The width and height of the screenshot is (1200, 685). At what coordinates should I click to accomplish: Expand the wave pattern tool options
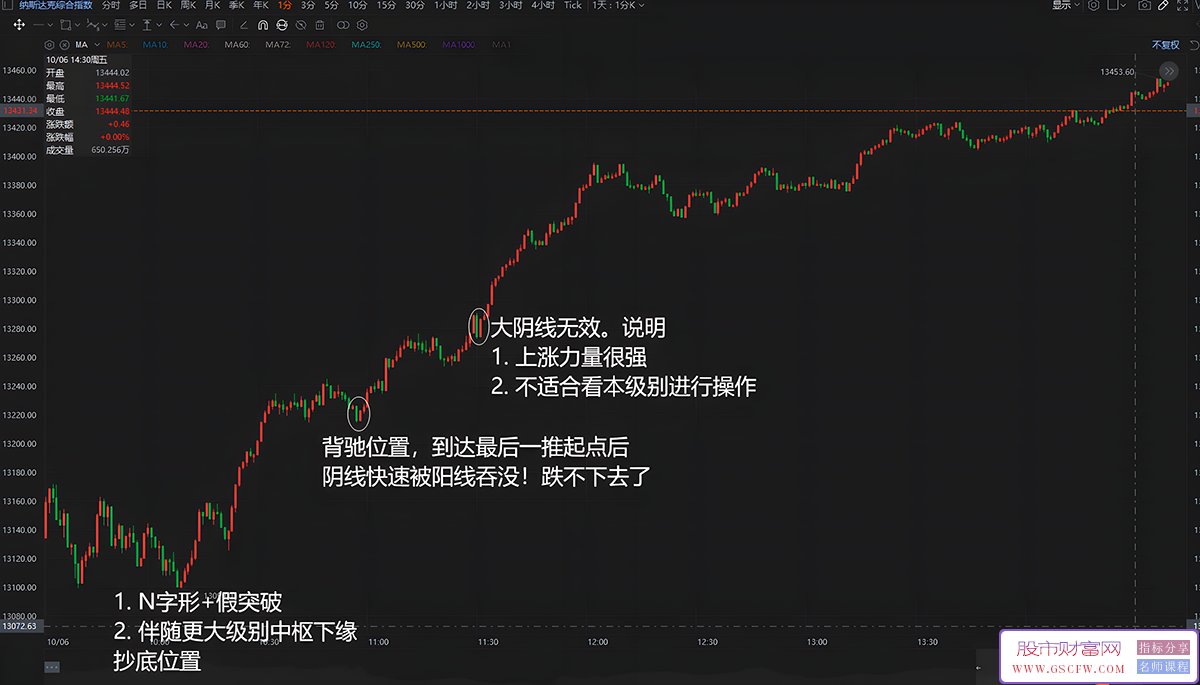tap(105, 24)
